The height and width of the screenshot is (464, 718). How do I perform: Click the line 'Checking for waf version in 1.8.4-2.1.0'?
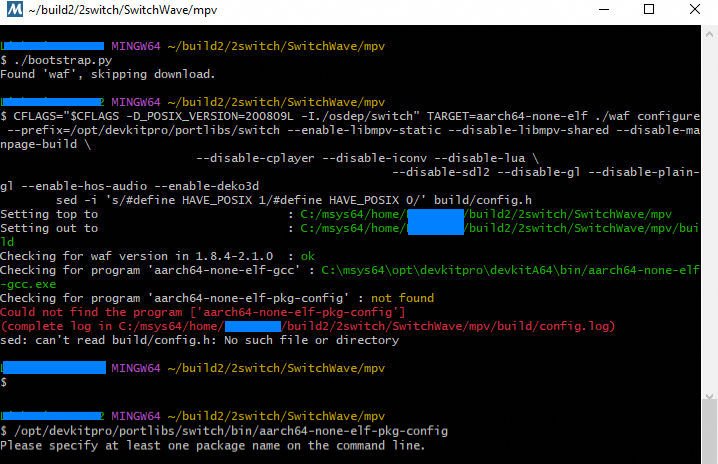(136, 256)
